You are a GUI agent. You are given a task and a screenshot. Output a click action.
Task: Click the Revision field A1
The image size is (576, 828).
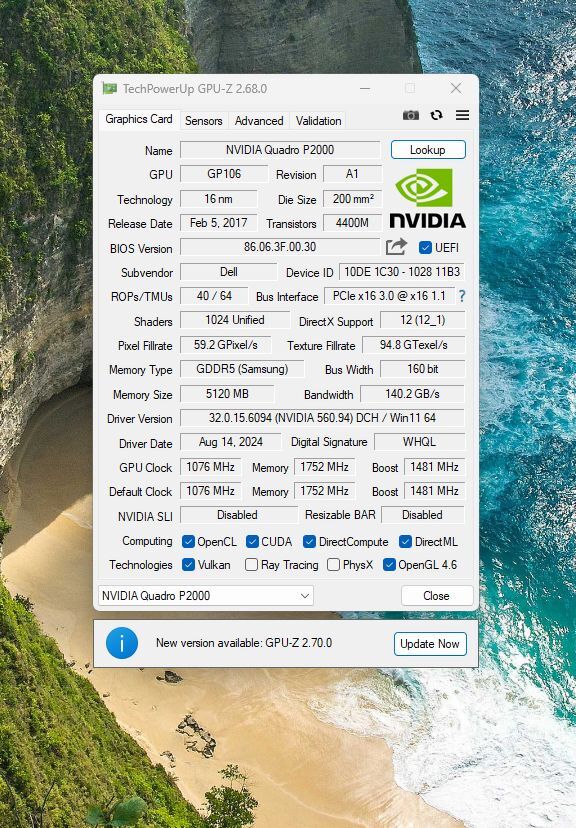pyautogui.click(x=352, y=174)
